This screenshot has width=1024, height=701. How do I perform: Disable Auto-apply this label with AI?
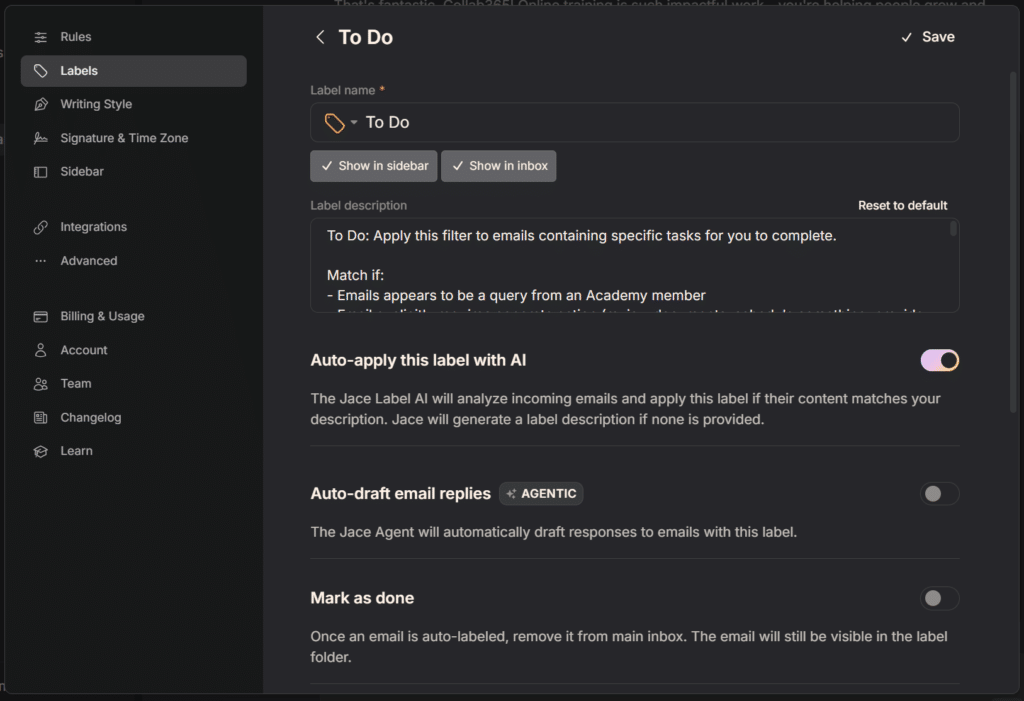(939, 360)
